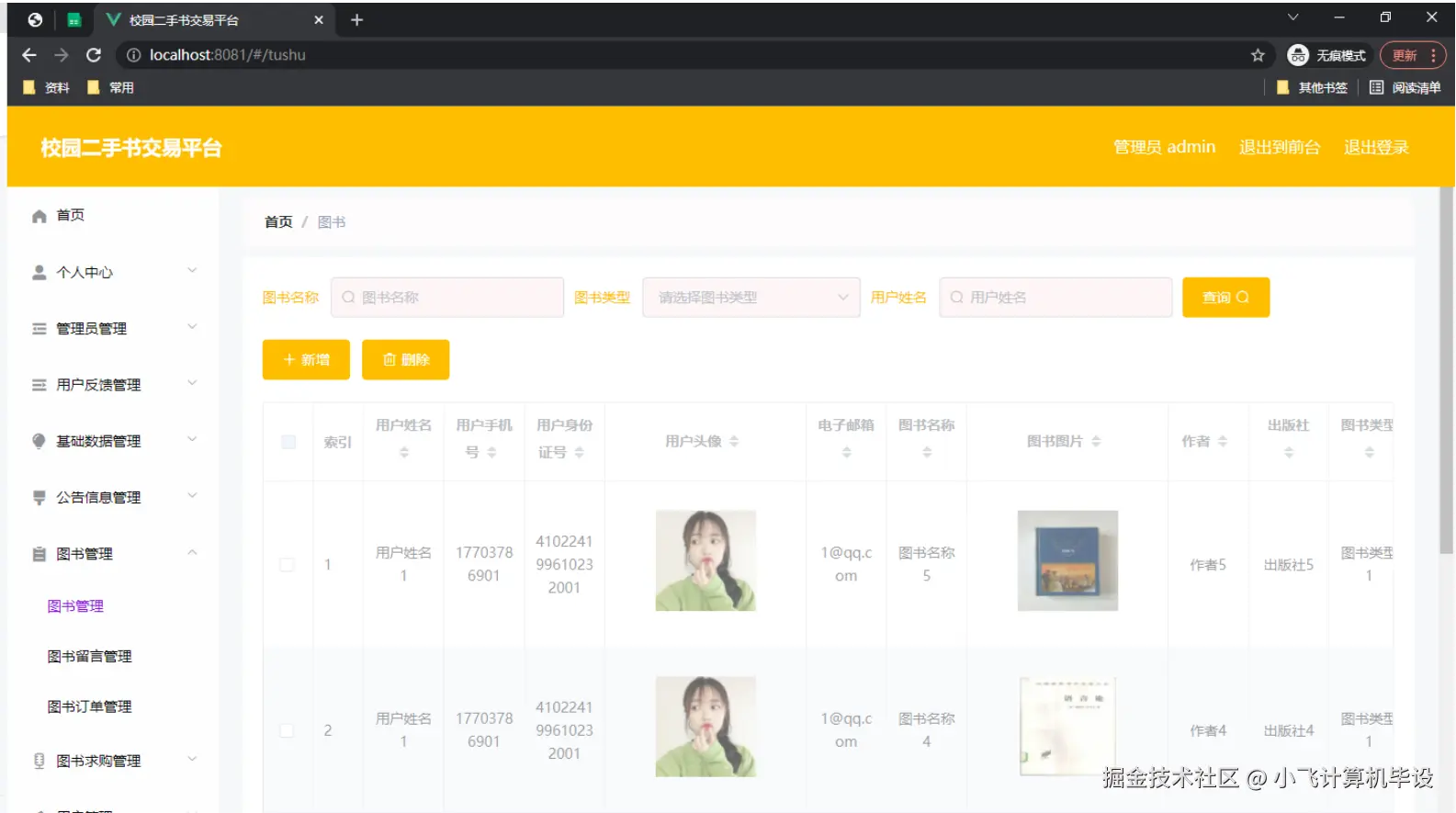Close the 校园二手书交易平台 tab
This screenshot has height=813, width=1456.
(319, 19)
